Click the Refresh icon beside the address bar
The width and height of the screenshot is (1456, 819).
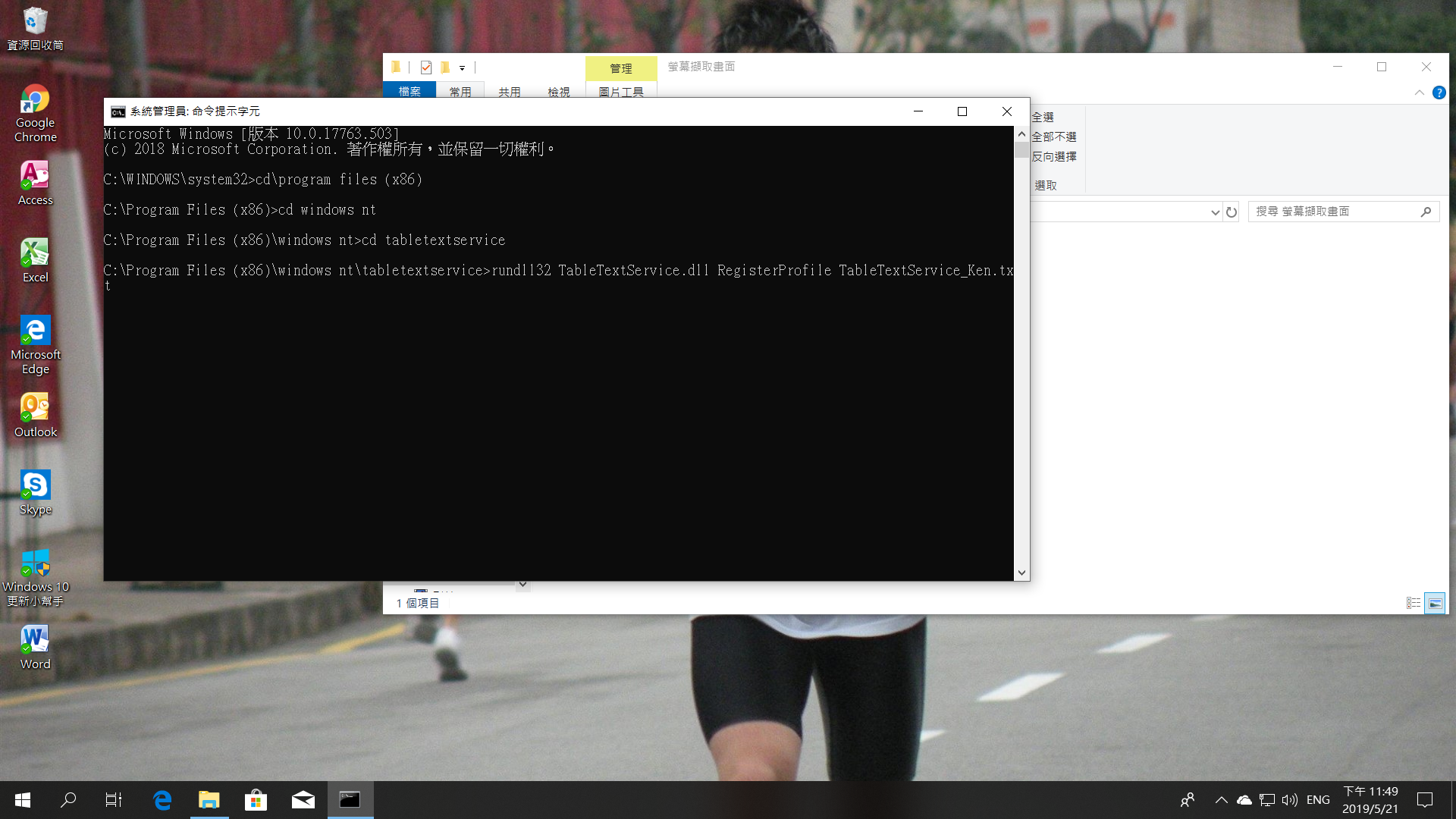[1232, 212]
